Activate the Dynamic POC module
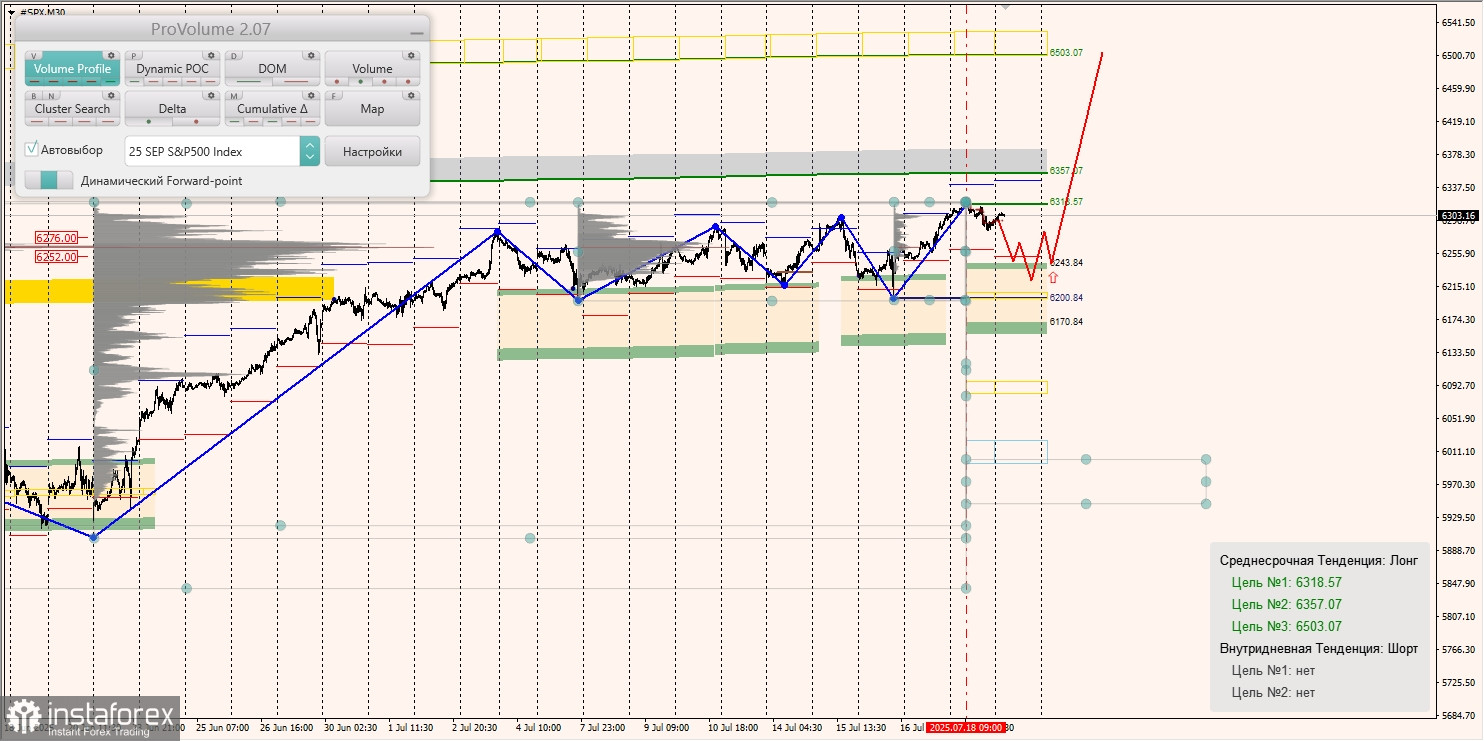 pos(172,69)
